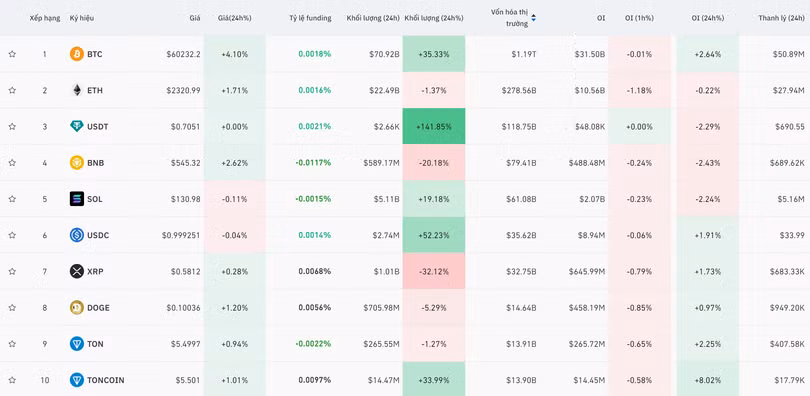The width and height of the screenshot is (810, 396).
Task: Sort by Giá column header
Action: pos(195,18)
